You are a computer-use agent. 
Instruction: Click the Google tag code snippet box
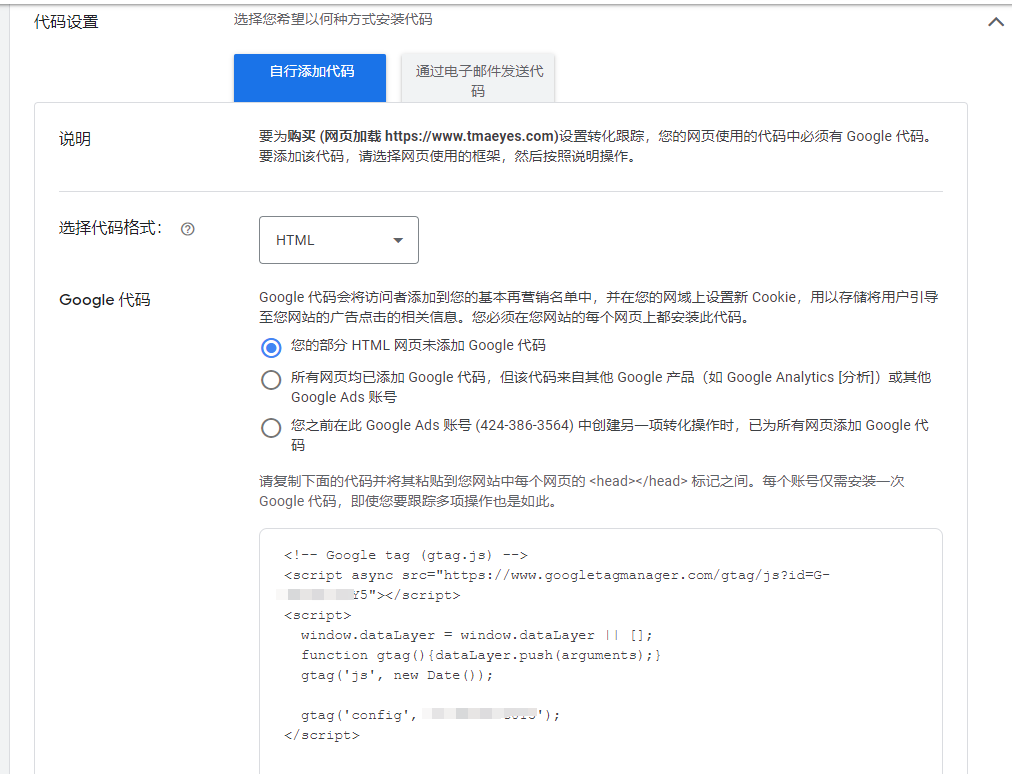click(601, 651)
